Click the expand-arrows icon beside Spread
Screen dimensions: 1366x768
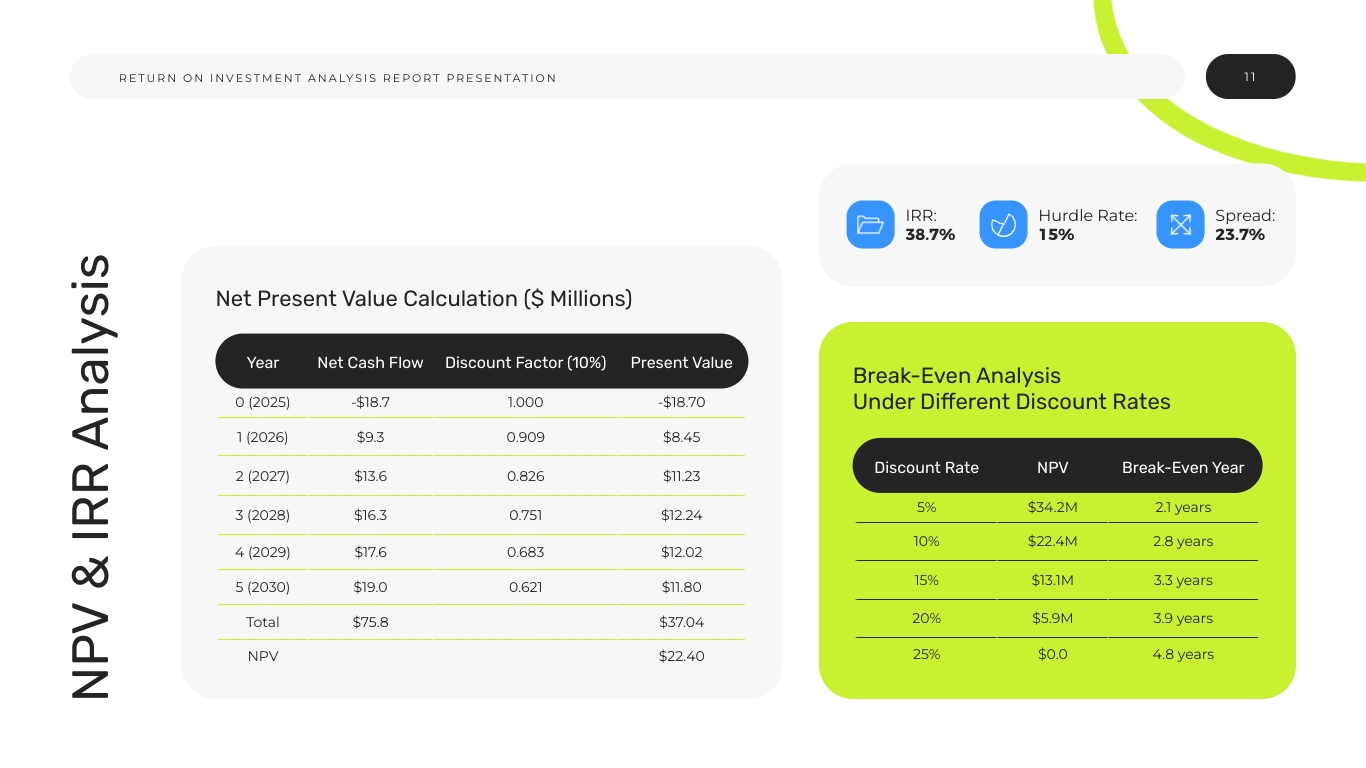pos(1180,225)
